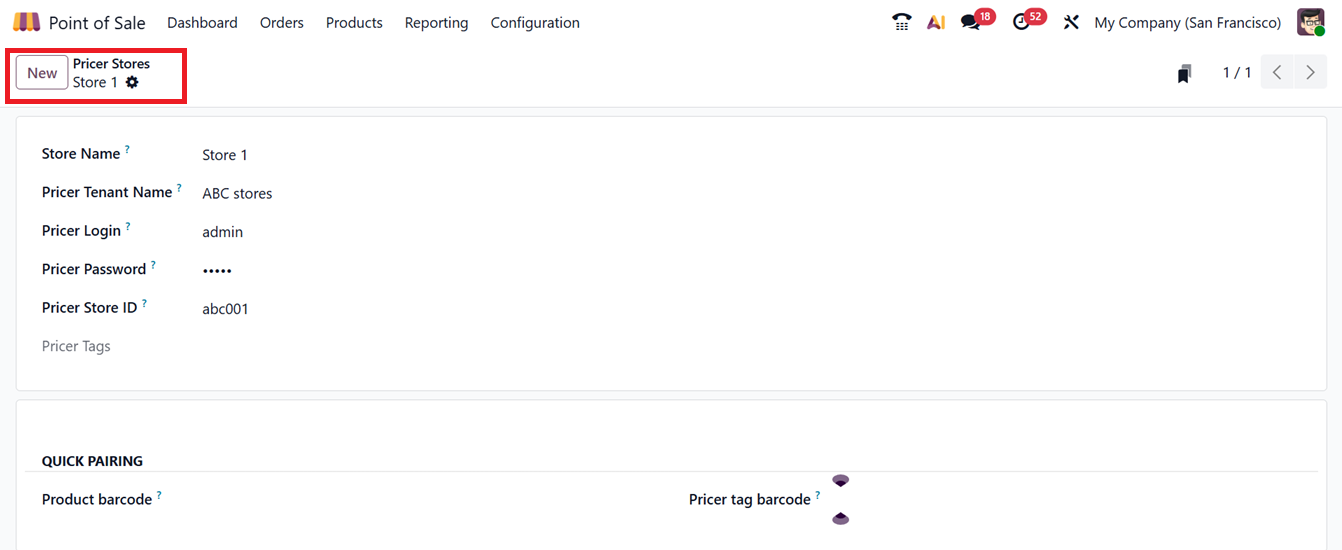Open activities clock icon with 52 badge
This screenshot has height=550, width=1342.
pos(1021,22)
